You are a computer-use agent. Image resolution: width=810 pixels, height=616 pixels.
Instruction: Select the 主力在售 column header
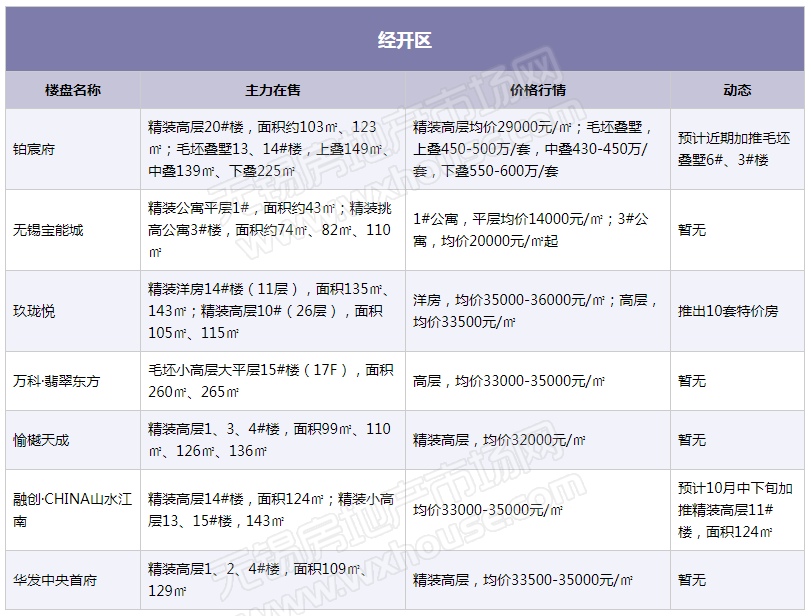click(272, 90)
